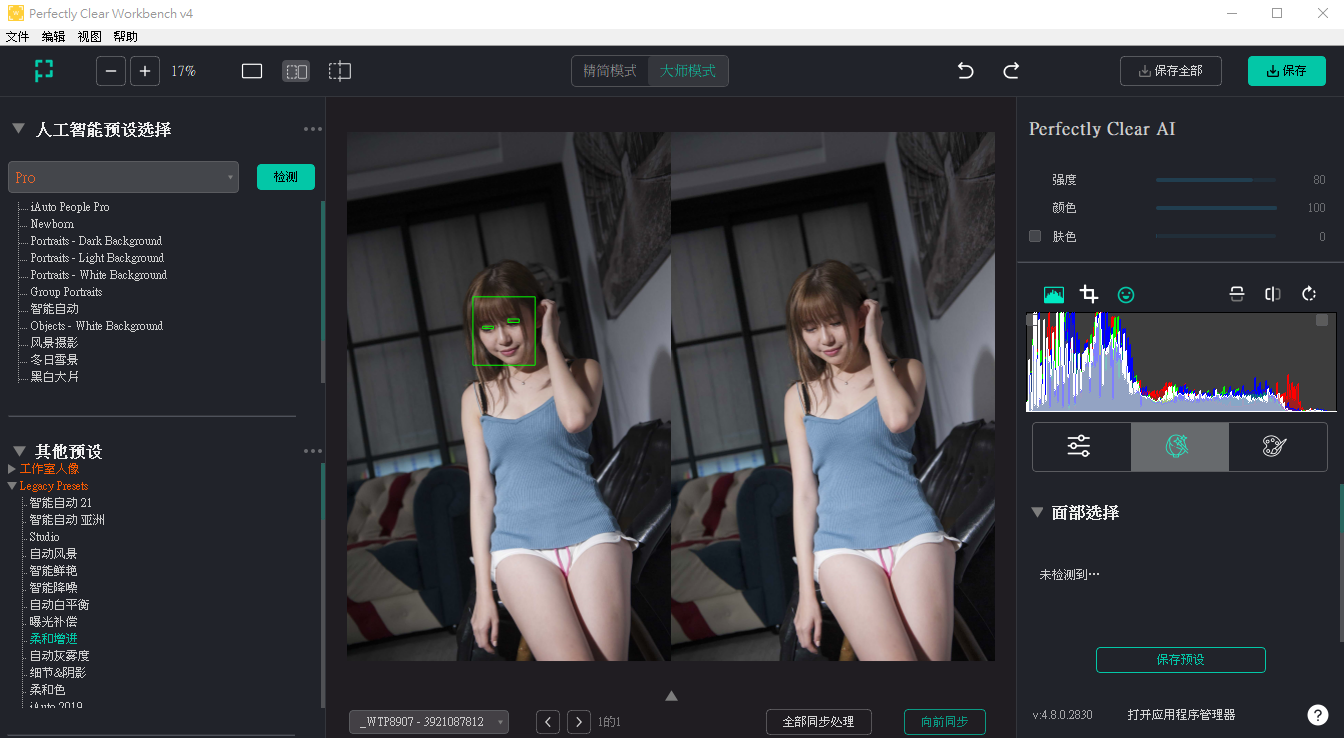1344x738 pixels.
Task: Collapse the 其他预设 section
Action: pos(18,450)
